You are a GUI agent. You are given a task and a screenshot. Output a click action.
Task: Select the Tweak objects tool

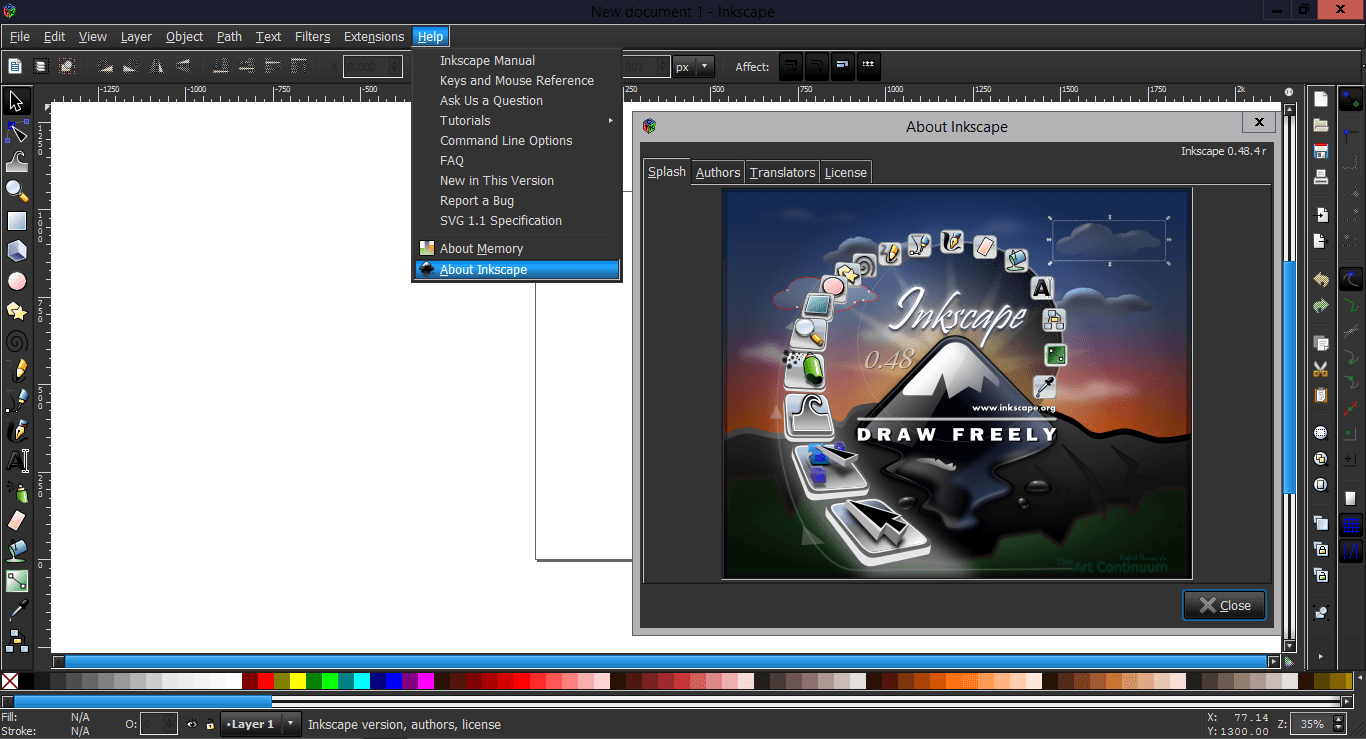click(16, 161)
